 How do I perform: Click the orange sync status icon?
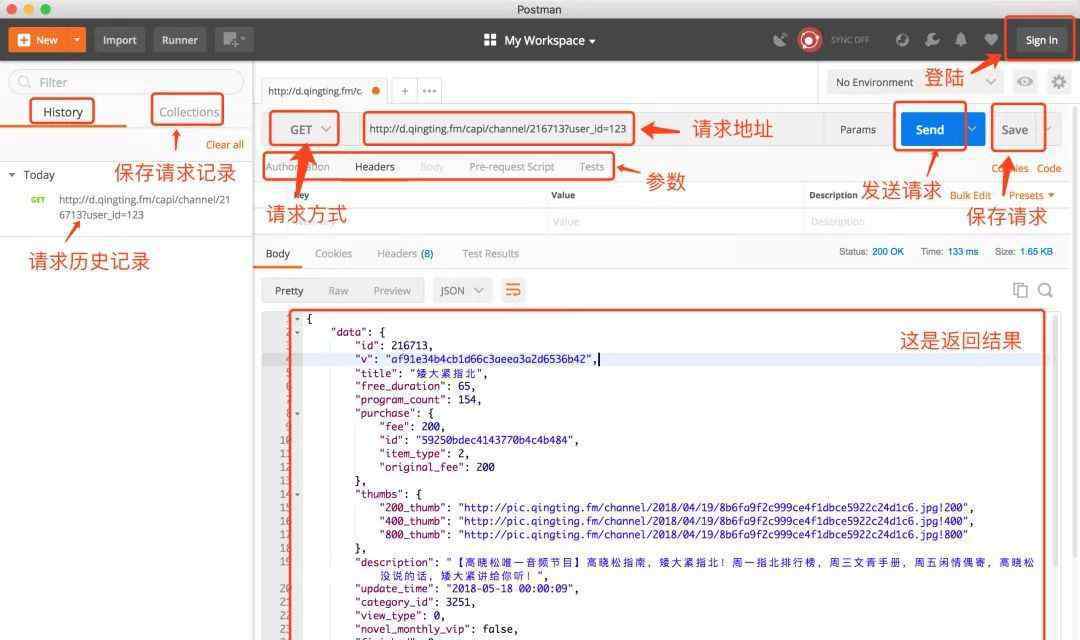[809, 40]
